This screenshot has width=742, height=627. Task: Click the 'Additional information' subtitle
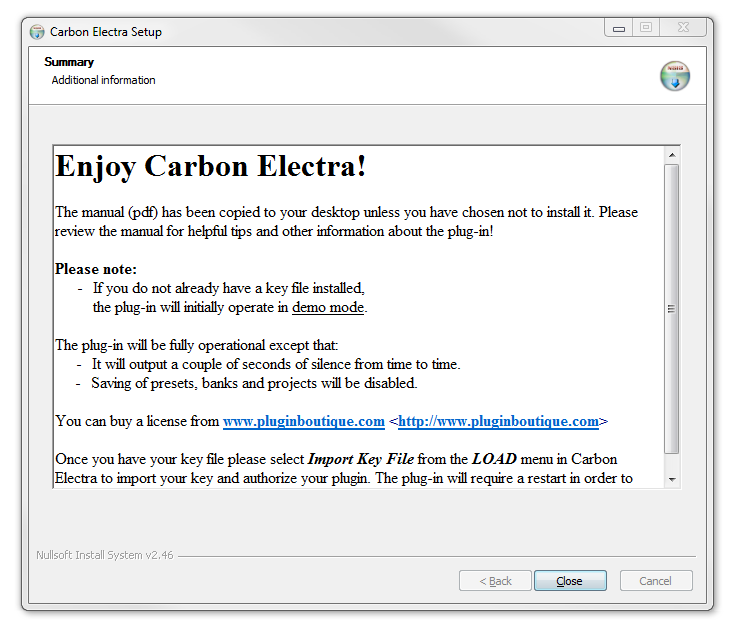pos(103,80)
